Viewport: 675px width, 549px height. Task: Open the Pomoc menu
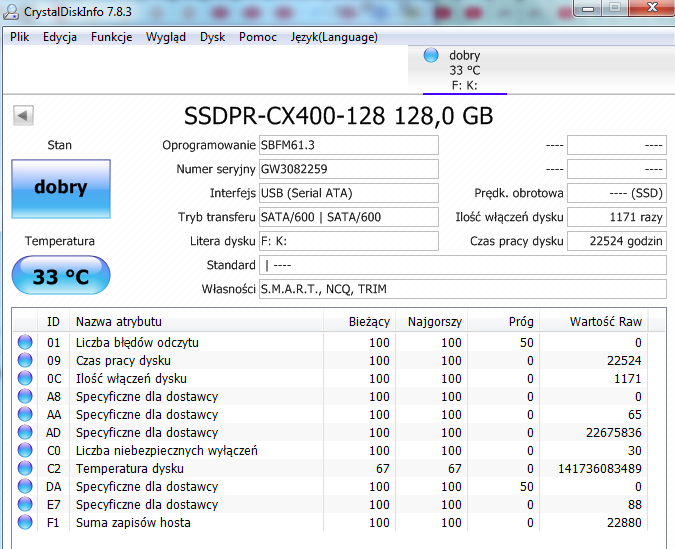[257, 37]
